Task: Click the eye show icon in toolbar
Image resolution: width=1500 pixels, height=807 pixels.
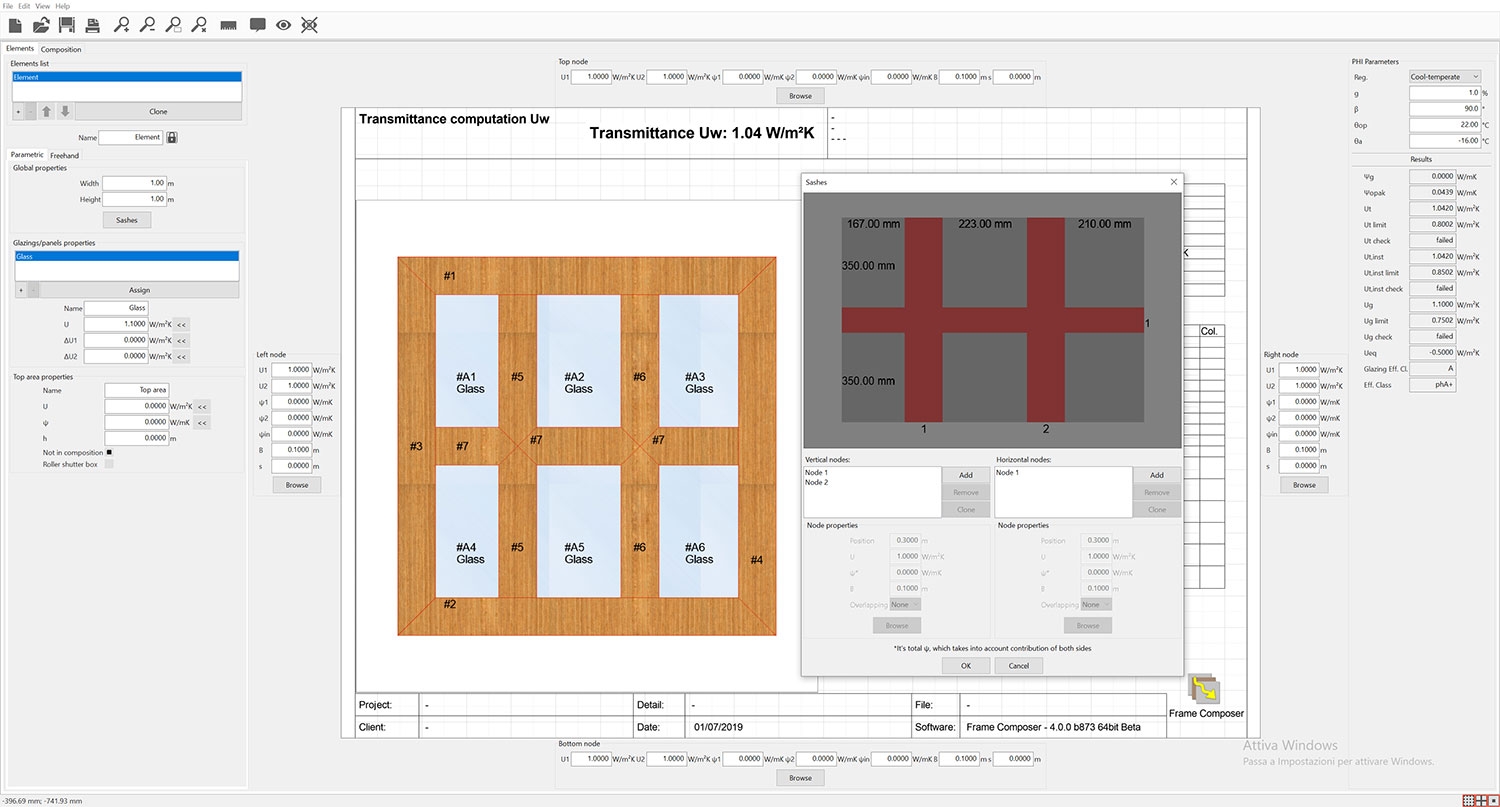Action: pos(283,24)
